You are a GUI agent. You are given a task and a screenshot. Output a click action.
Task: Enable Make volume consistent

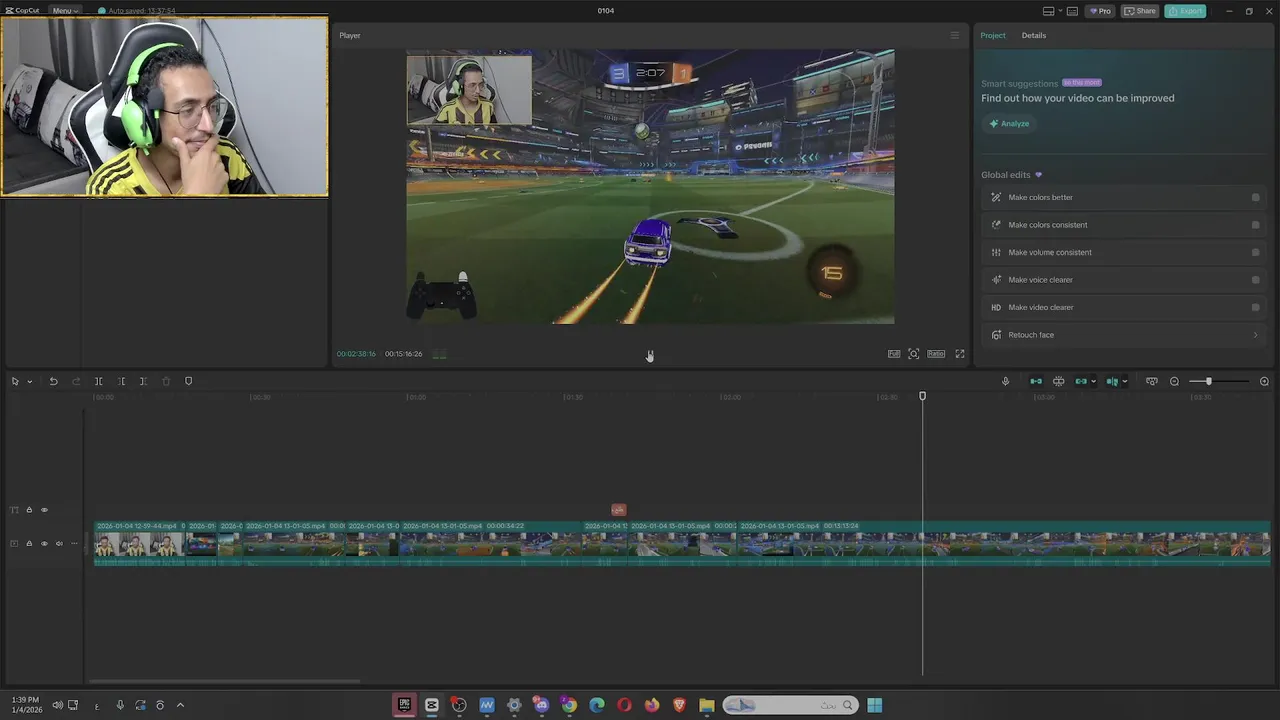[1256, 252]
